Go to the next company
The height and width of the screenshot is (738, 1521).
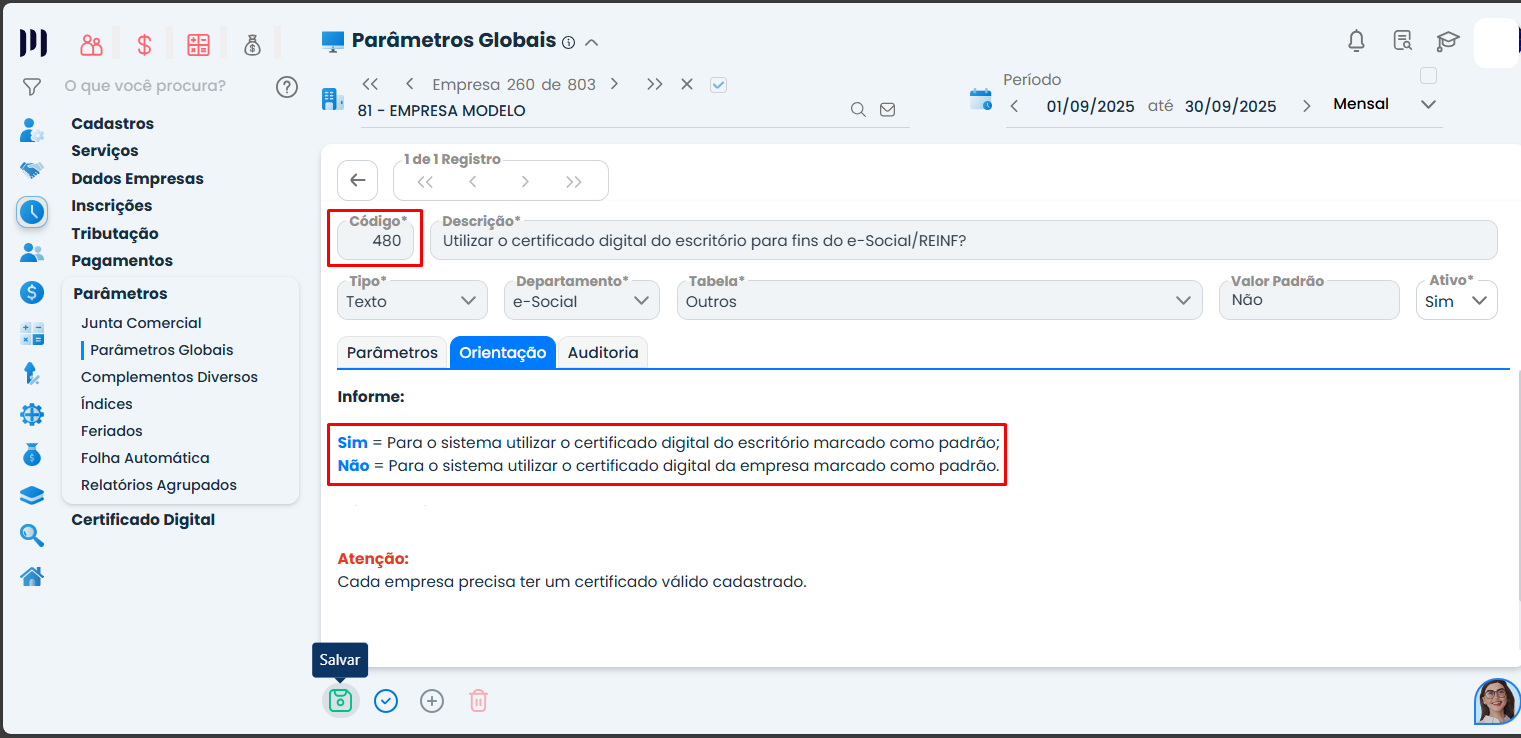pos(614,84)
